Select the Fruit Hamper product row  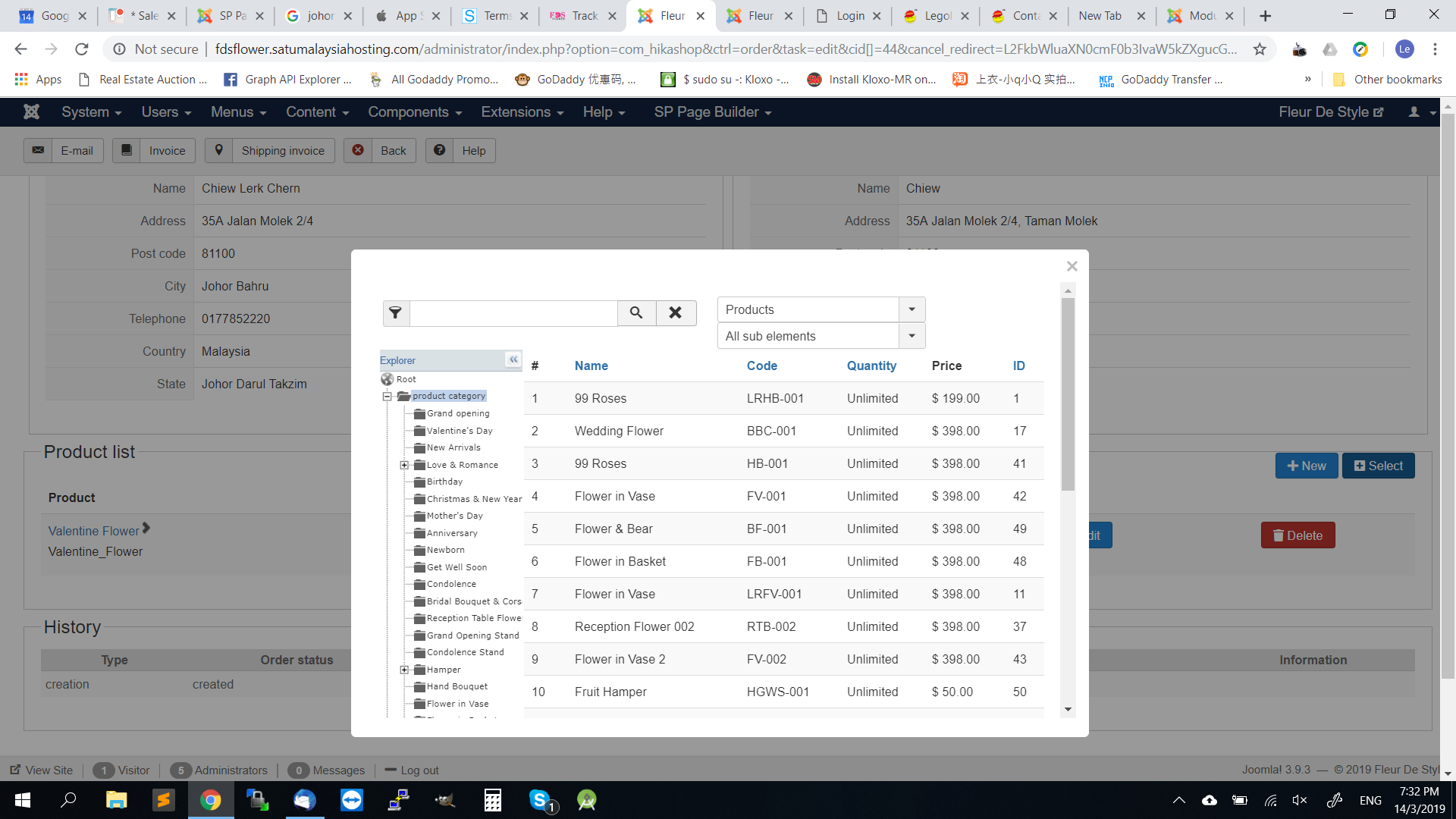tap(610, 692)
